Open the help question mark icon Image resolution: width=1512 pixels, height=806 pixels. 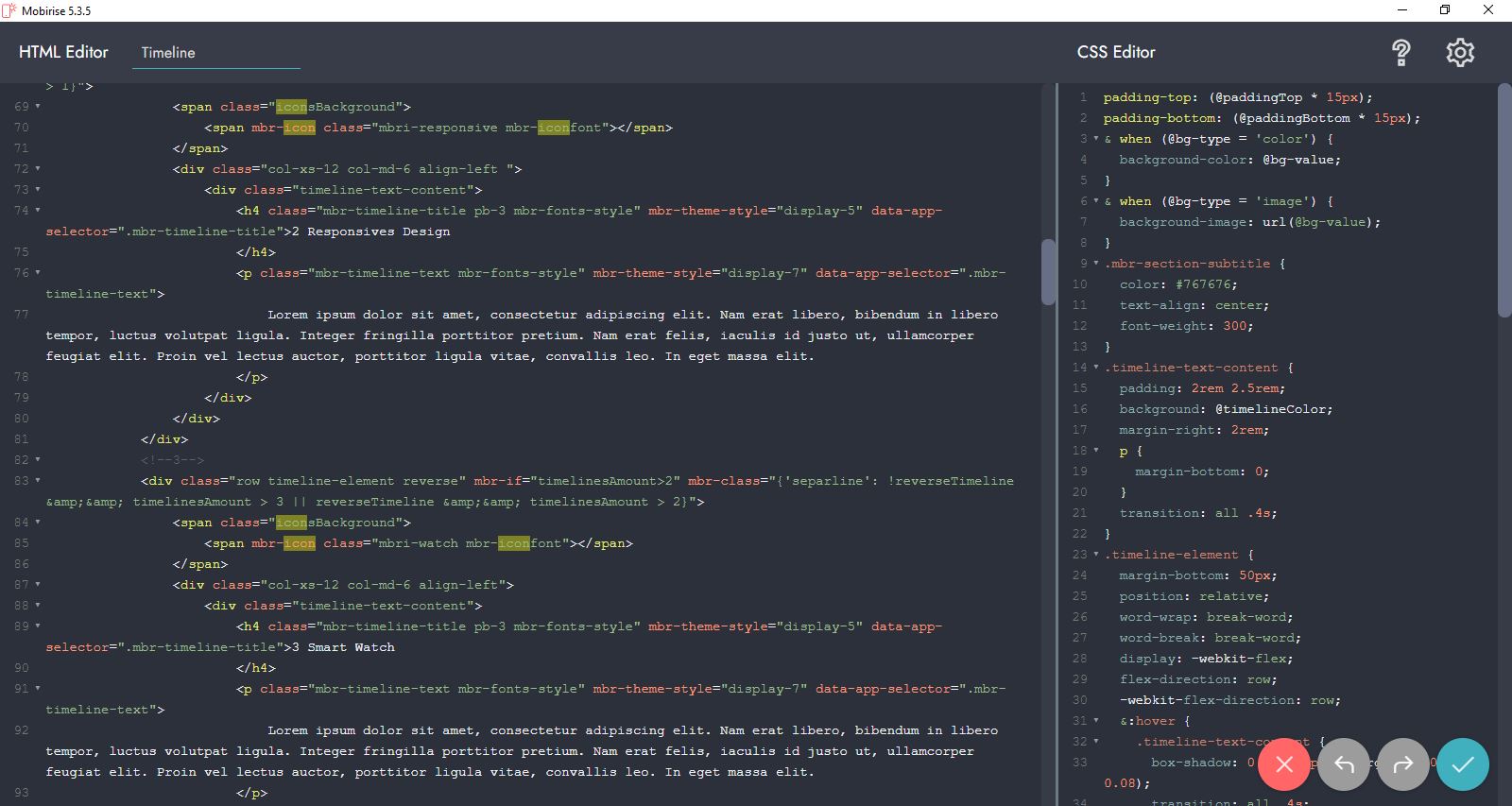(1400, 53)
